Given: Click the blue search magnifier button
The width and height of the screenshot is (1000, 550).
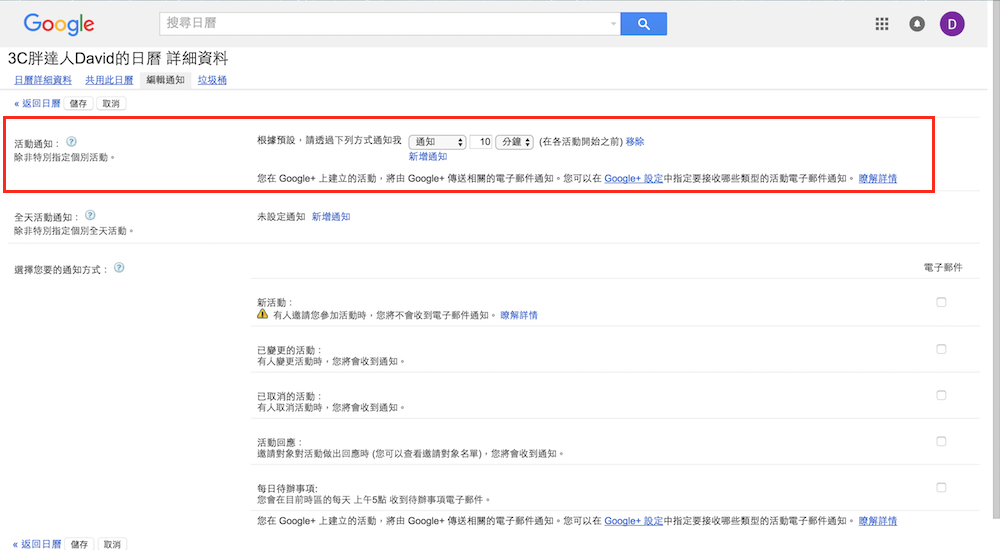Looking at the screenshot, I should tap(643, 24).
